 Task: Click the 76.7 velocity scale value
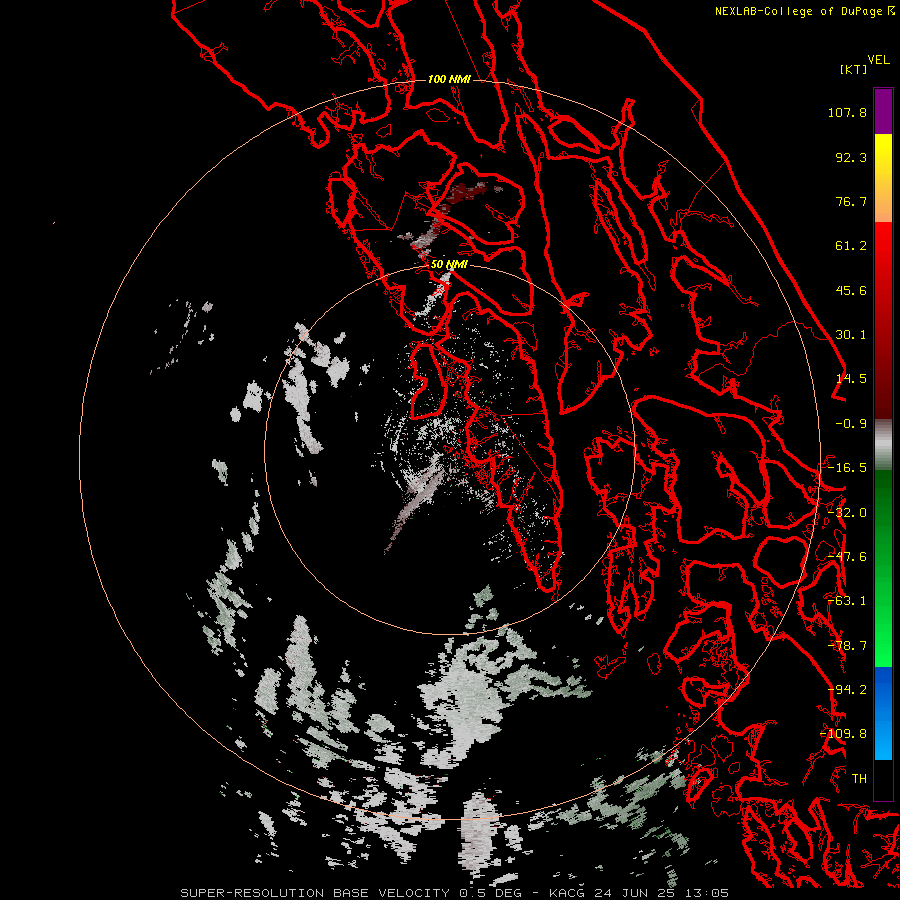pyautogui.click(x=851, y=201)
